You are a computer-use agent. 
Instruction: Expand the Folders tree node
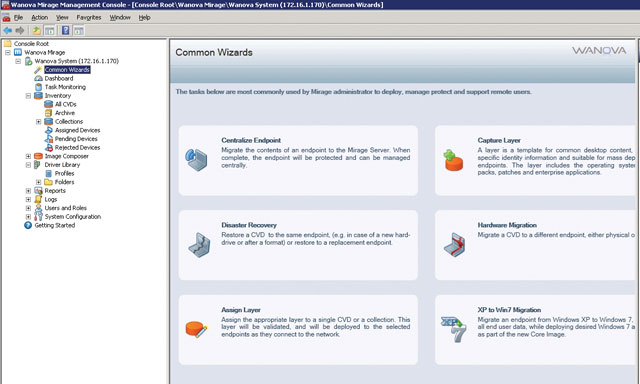(38, 182)
